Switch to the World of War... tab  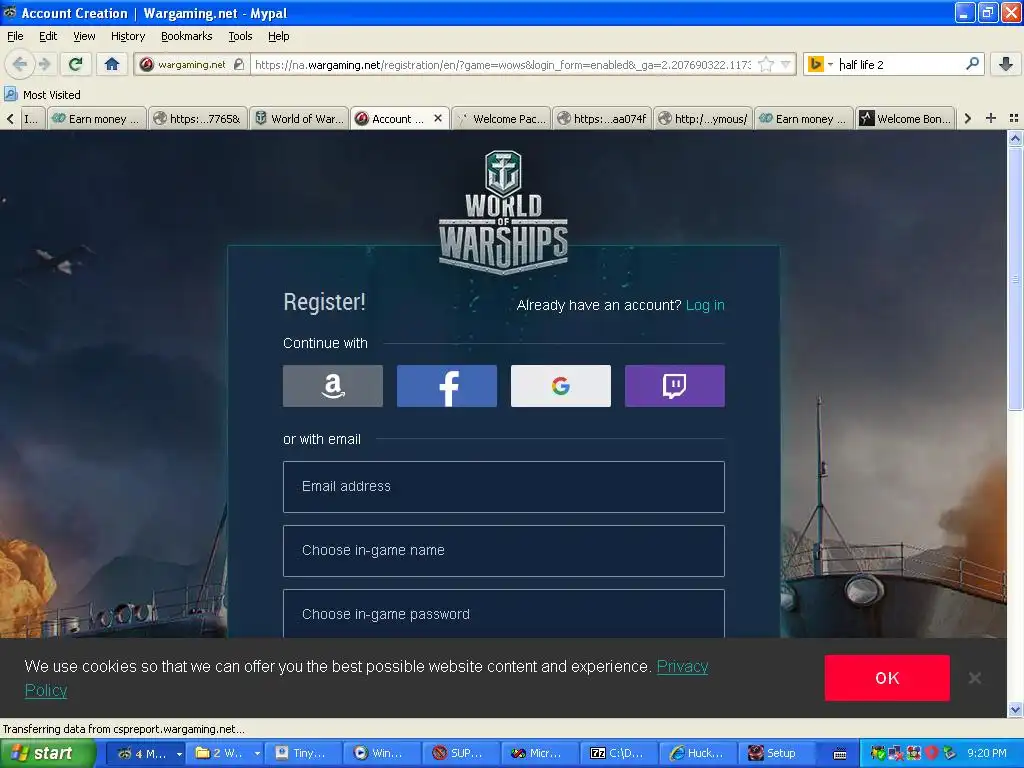tap(299, 118)
